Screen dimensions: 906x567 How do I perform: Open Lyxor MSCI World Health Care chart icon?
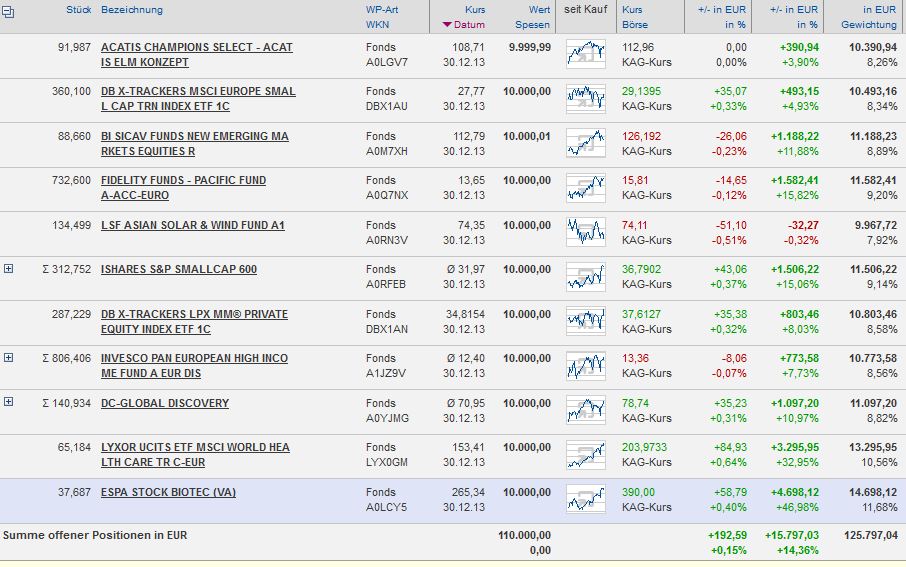coord(586,454)
